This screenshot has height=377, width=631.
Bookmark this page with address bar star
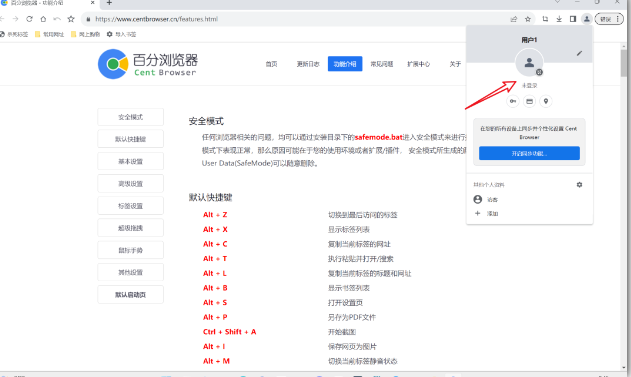tap(528, 19)
